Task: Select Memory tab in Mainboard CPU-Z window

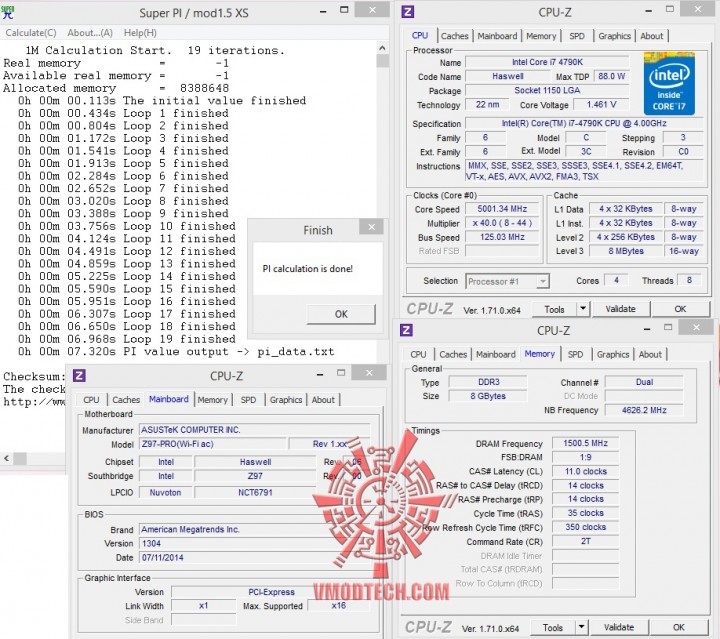Action: [x=212, y=400]
